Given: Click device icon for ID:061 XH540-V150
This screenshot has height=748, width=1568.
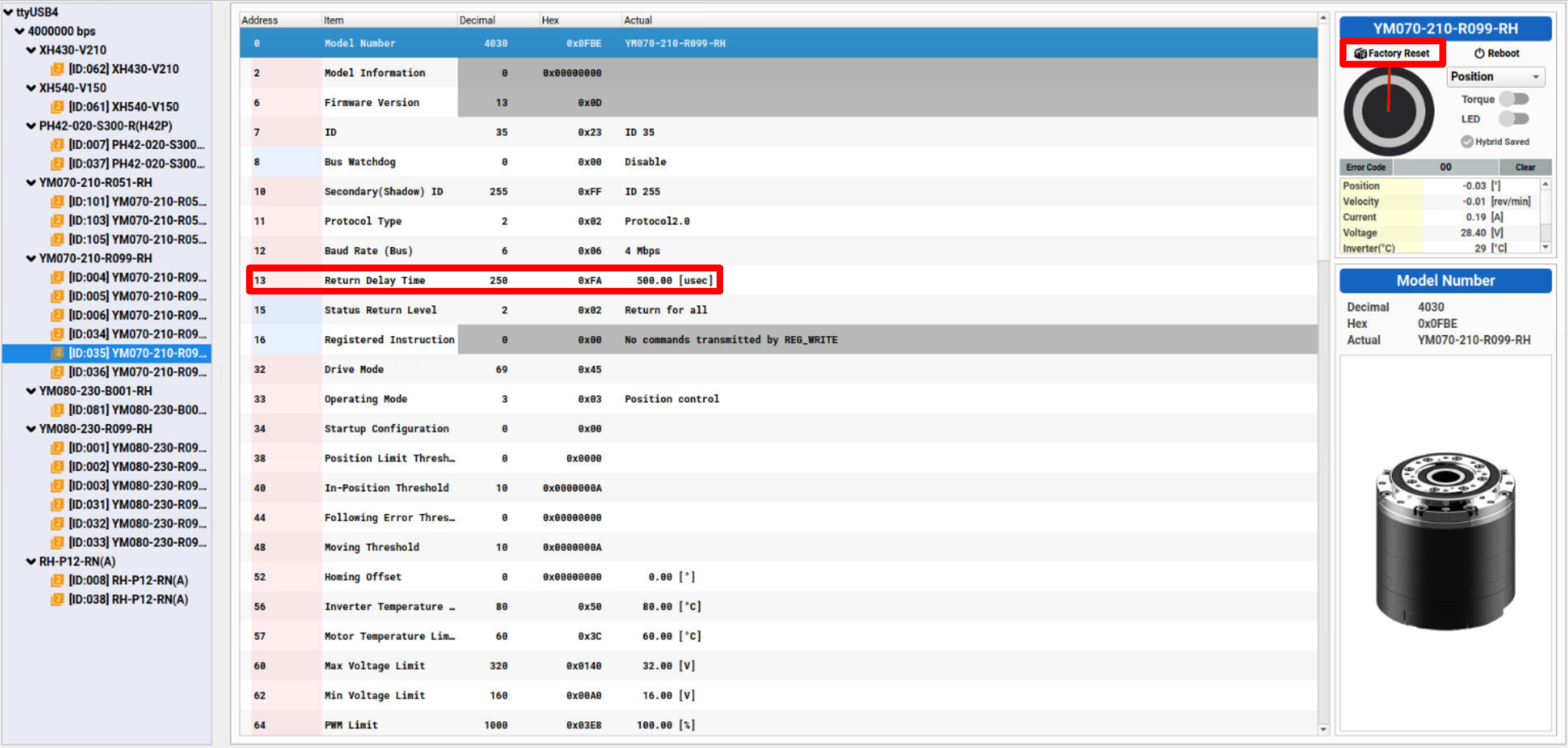Looking at the screenshot, I should 57,107.
